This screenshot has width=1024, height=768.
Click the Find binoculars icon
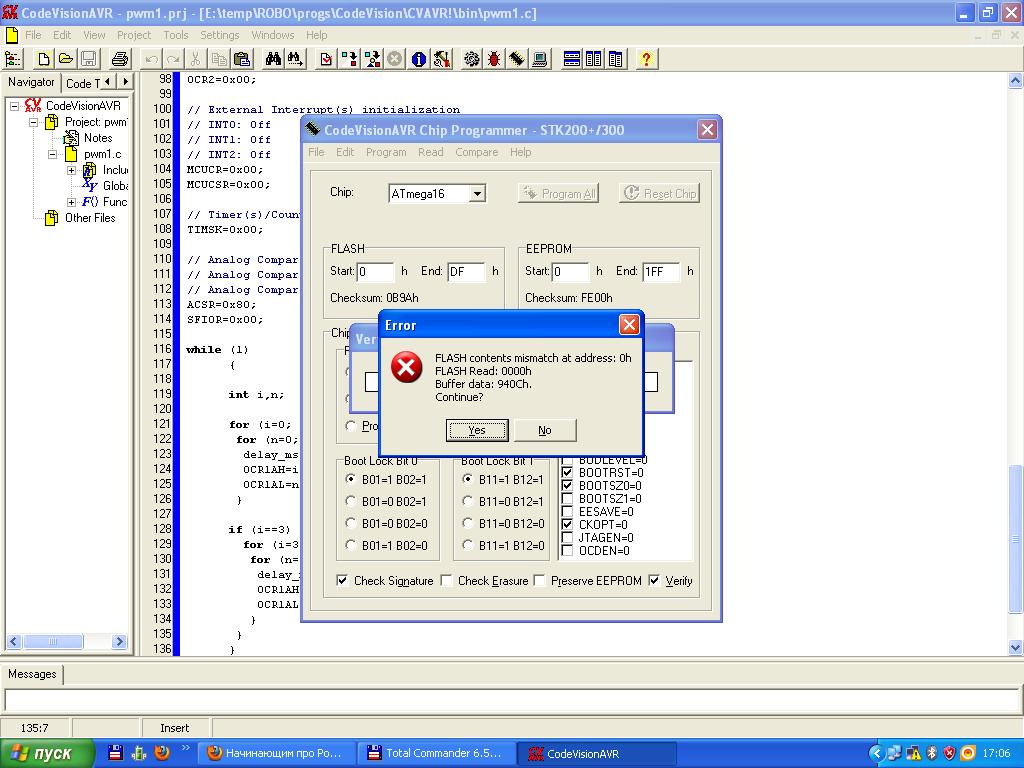tap(273, 59)
